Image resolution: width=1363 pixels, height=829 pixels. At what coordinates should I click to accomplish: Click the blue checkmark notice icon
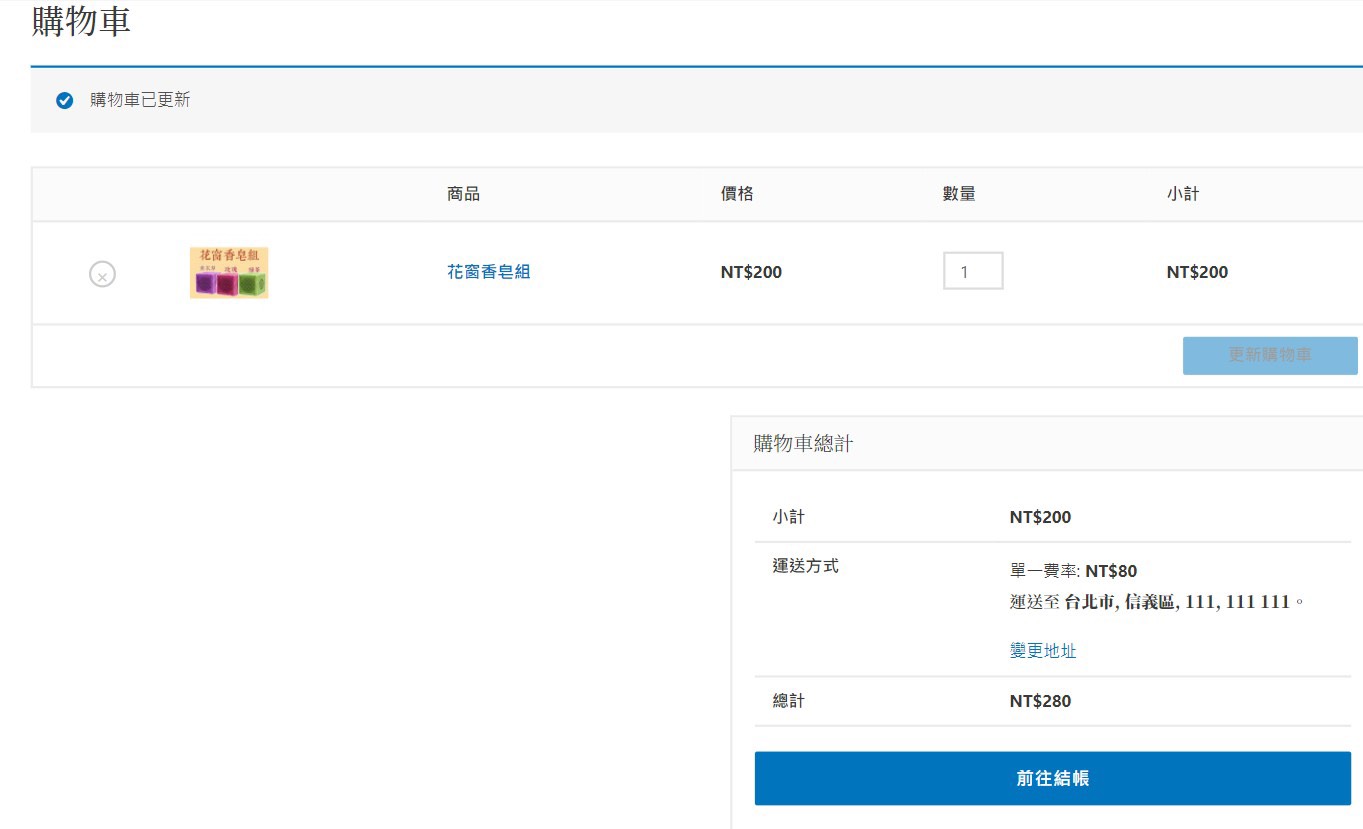click(x=65, y=100)
